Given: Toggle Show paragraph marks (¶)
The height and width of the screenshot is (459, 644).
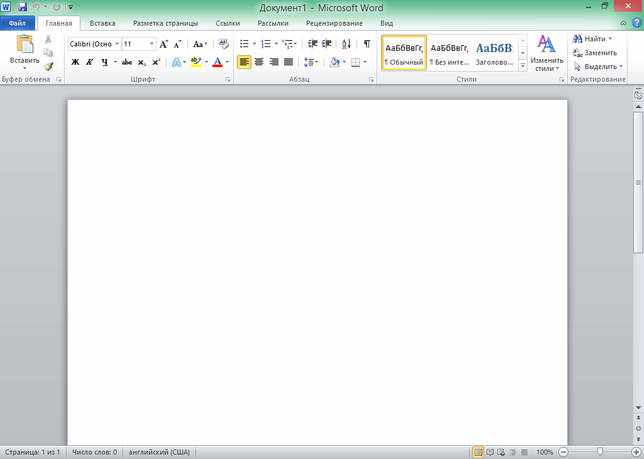Looking at the screenshot, I should click(x=367, y=44).
